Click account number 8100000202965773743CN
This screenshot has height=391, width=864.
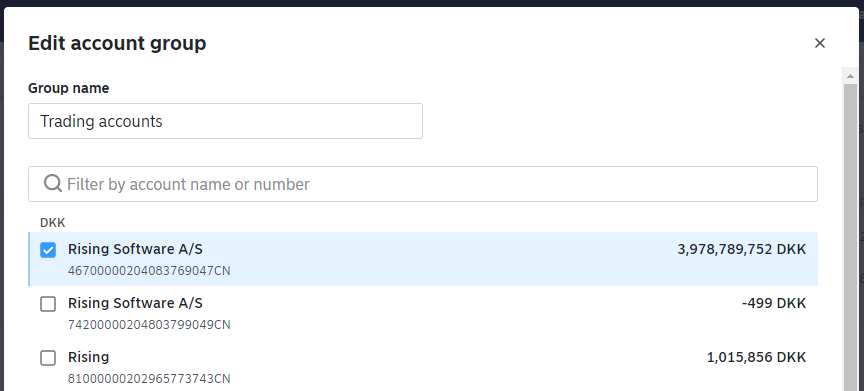coord(149,379)
